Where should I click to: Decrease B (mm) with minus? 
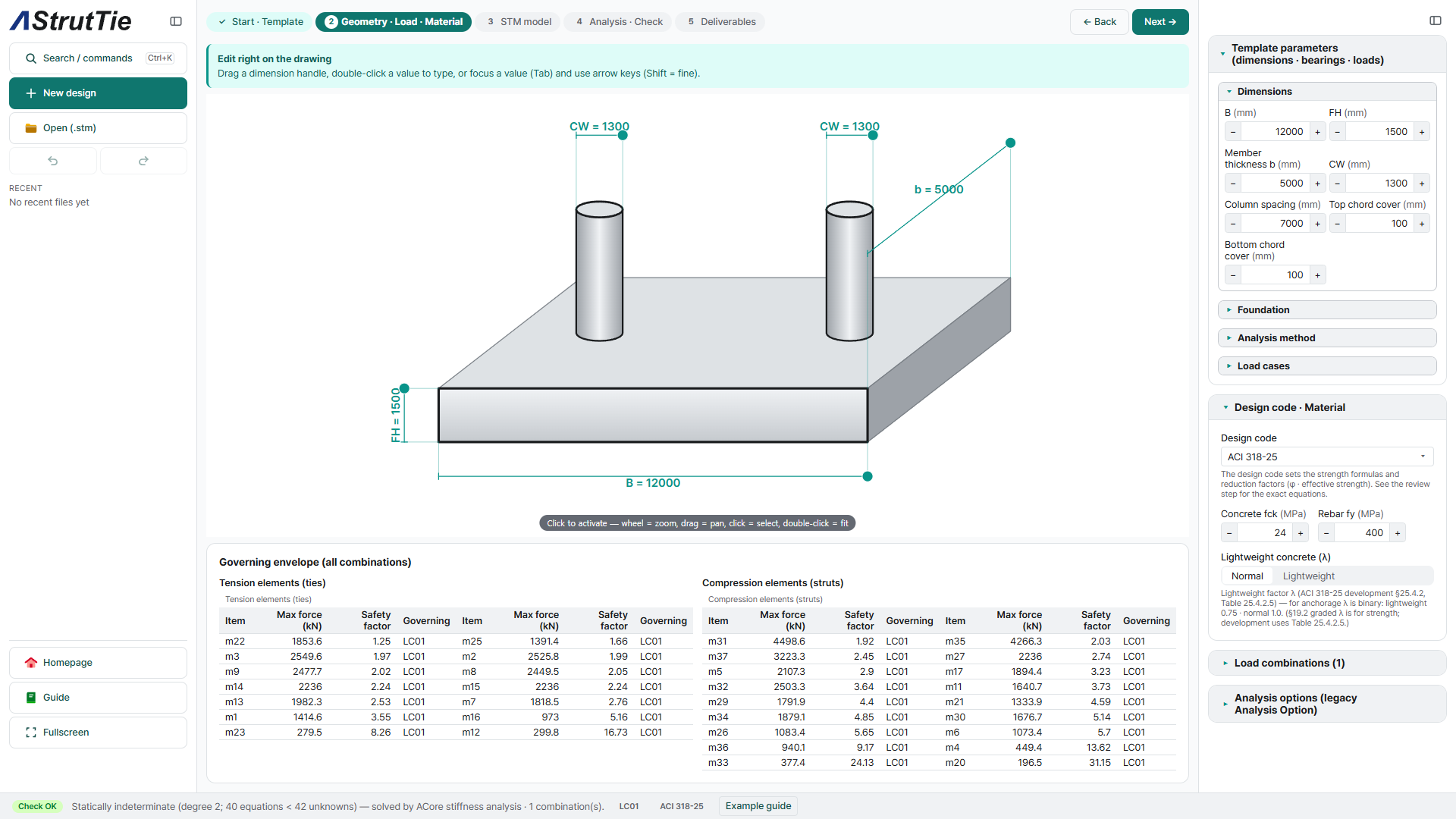(x=1233, y=132)
